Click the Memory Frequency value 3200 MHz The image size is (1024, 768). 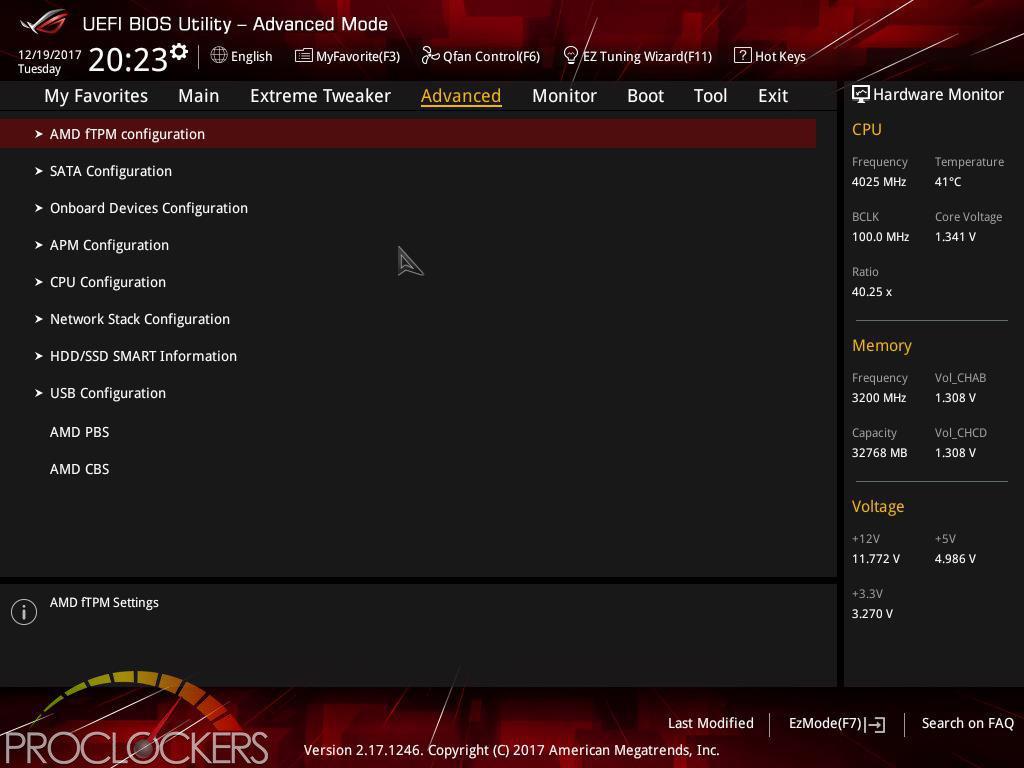pyautogui.click(x=879, y=398)
